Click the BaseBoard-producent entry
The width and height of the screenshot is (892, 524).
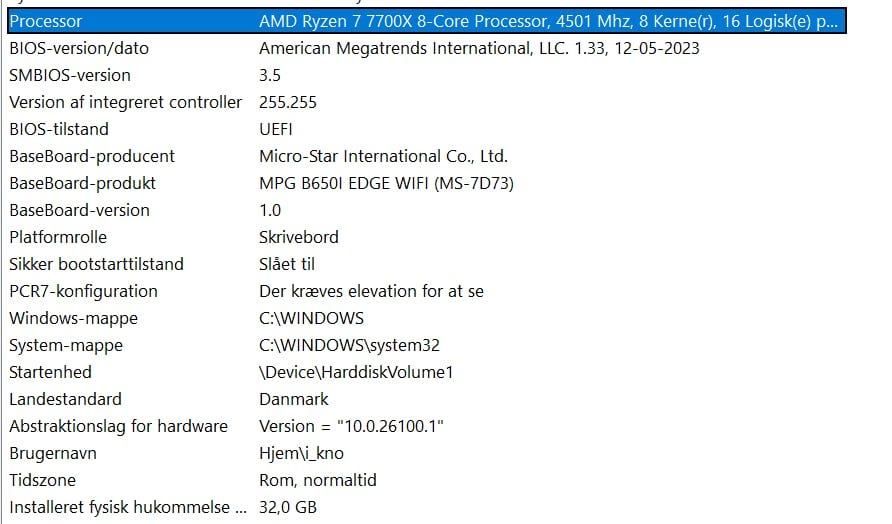(92, 156)
